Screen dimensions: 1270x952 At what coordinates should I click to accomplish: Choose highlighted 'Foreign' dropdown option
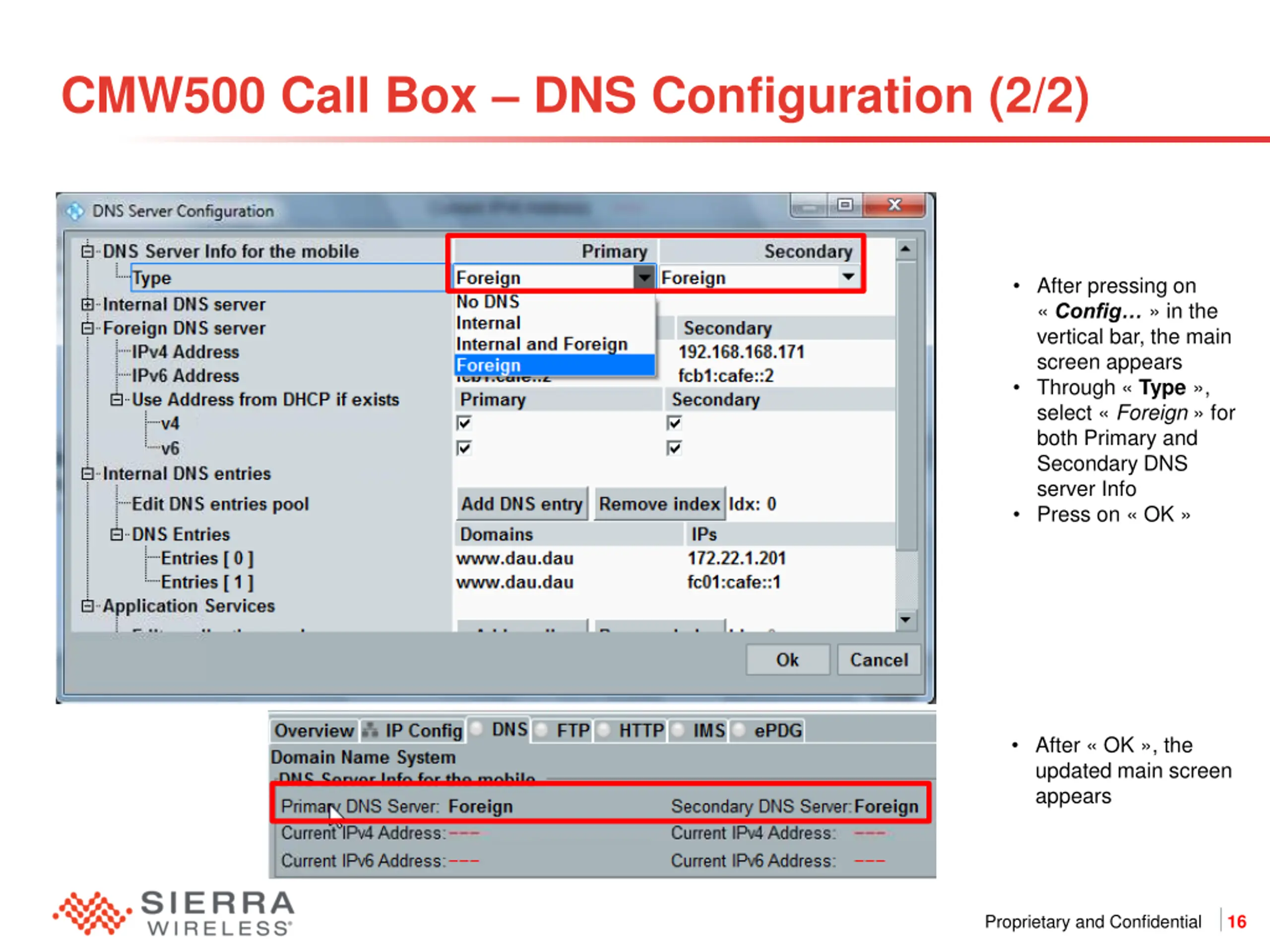click(554, 365)
